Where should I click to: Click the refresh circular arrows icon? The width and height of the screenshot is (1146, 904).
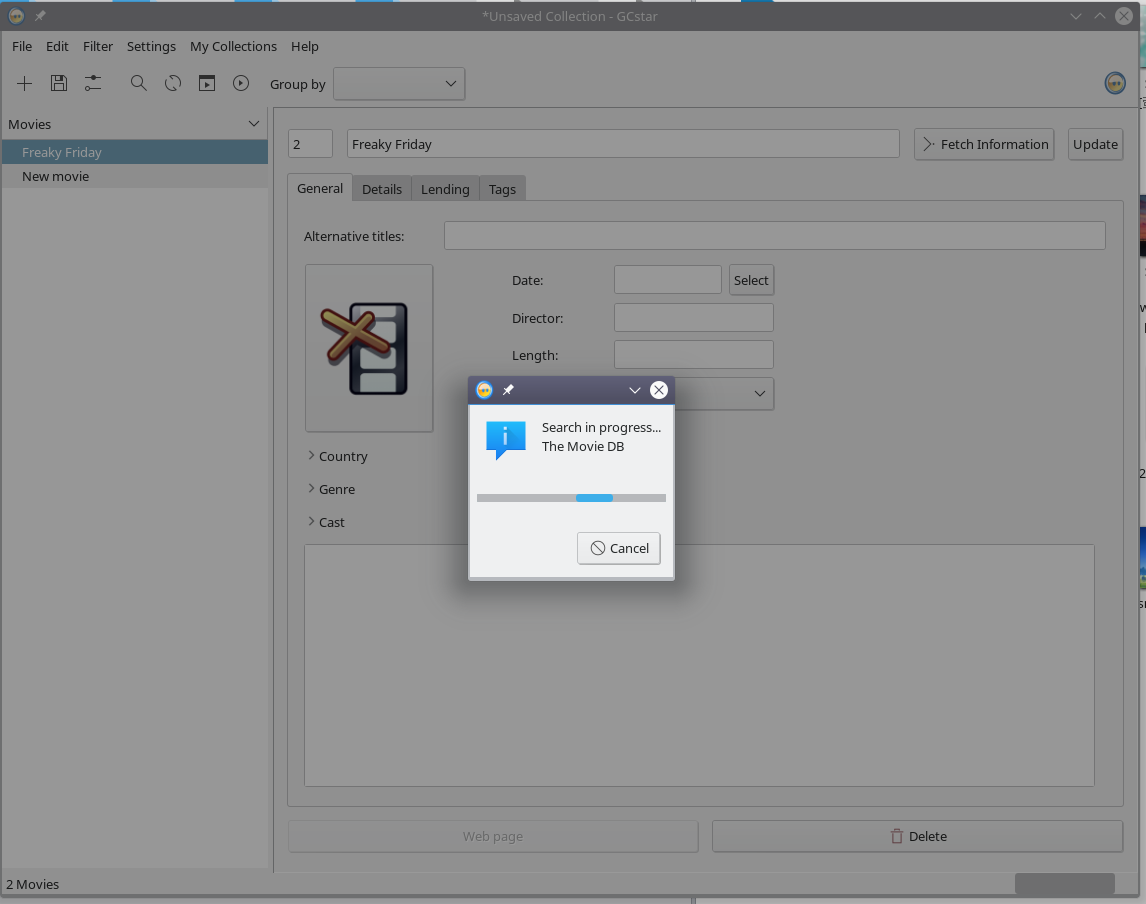[173, 84]
